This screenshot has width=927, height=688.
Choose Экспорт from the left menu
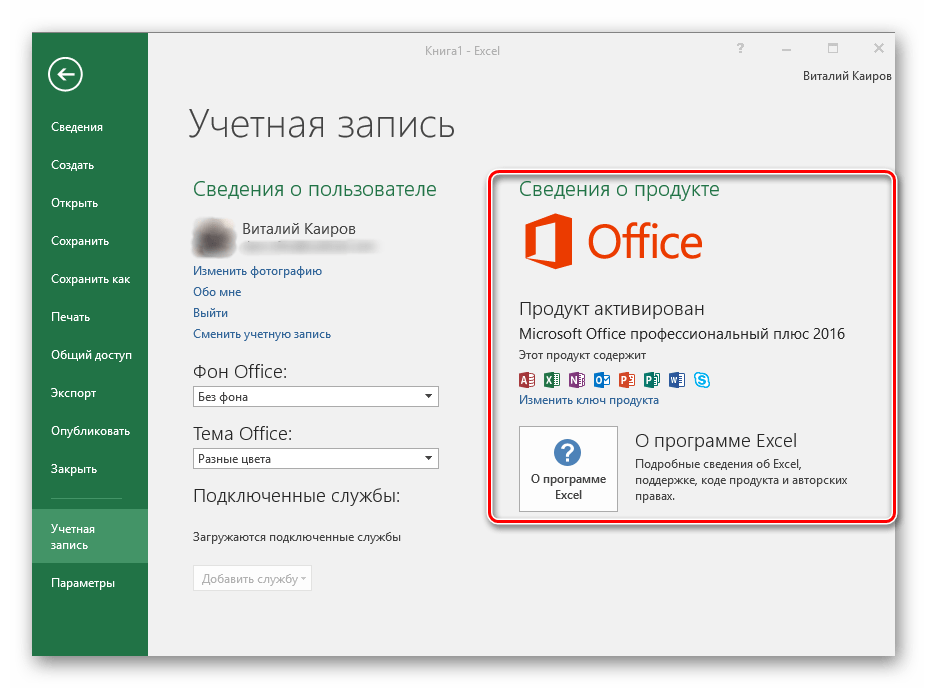point(74,393)
